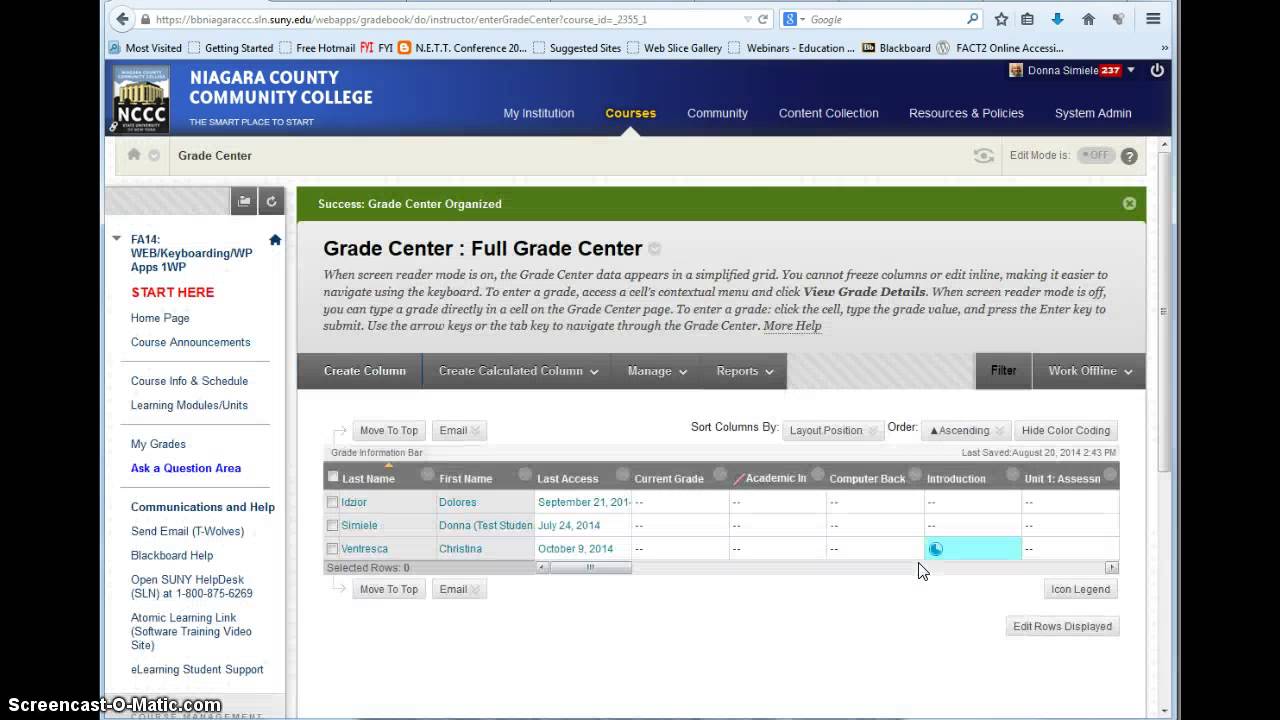Open the Ascending order dropdown

coord(966,430)
